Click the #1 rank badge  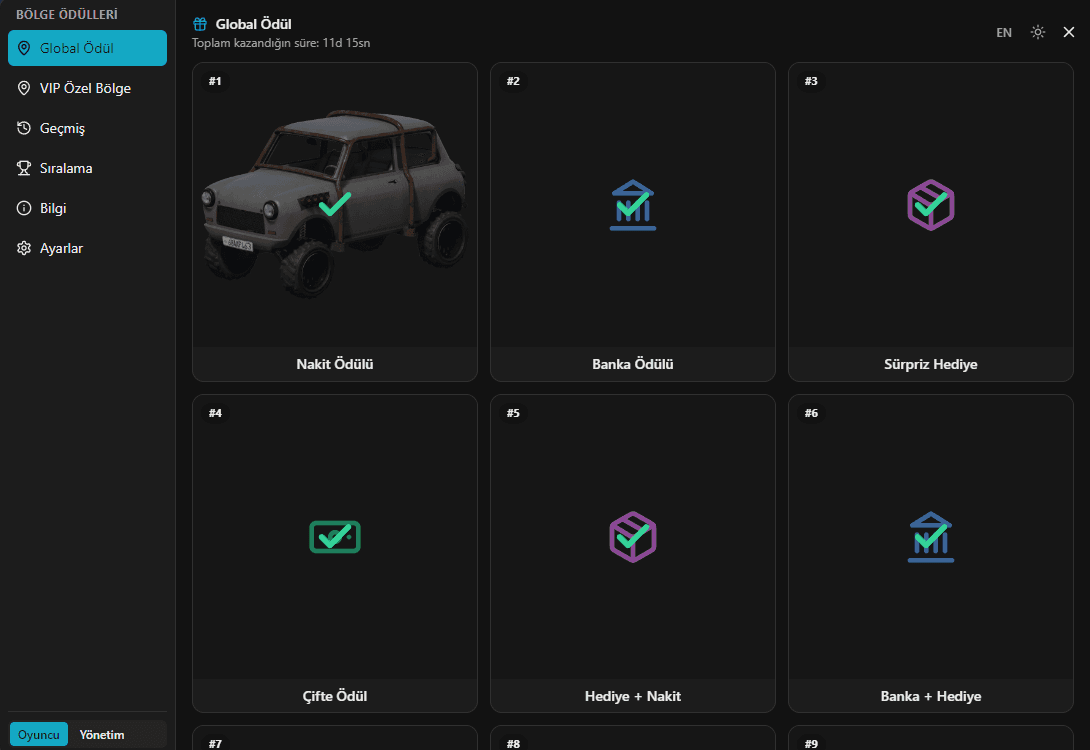coord(215,81)
